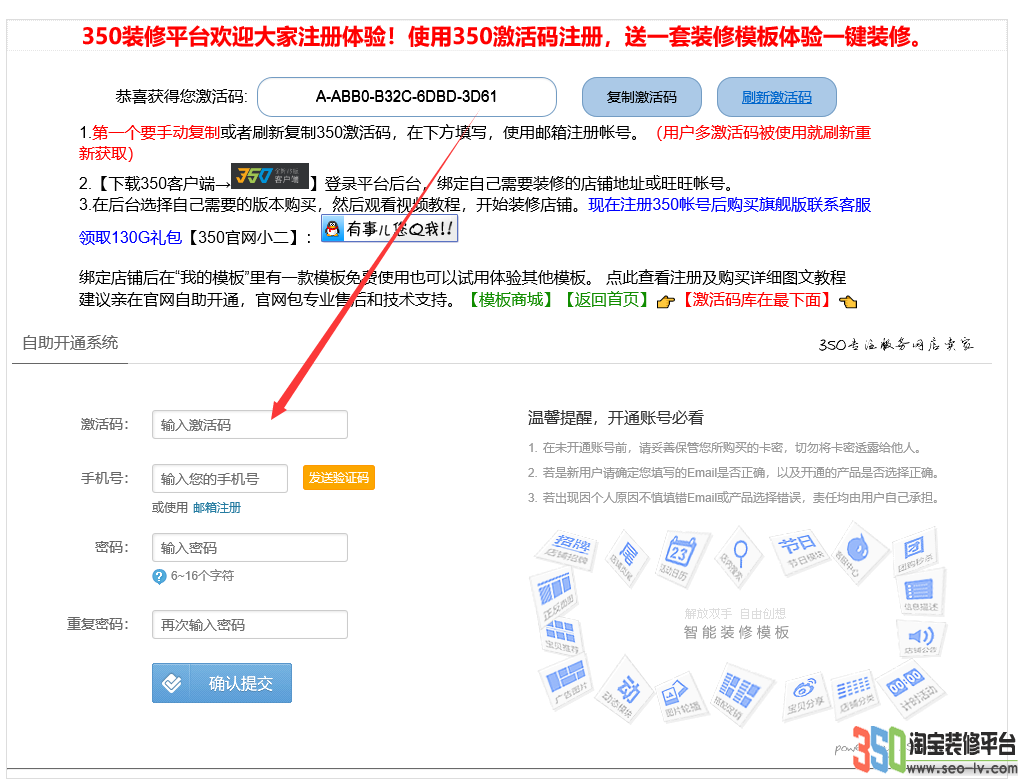The image size is (1023, 781).
Task: Click the heading 温馨提醒，开通账号必看
Action: 616,418
